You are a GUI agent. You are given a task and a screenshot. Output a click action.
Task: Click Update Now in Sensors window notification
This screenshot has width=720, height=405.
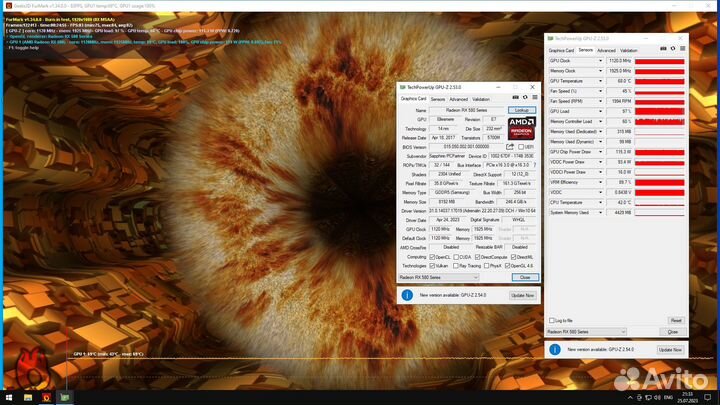[x=670, y=349]
